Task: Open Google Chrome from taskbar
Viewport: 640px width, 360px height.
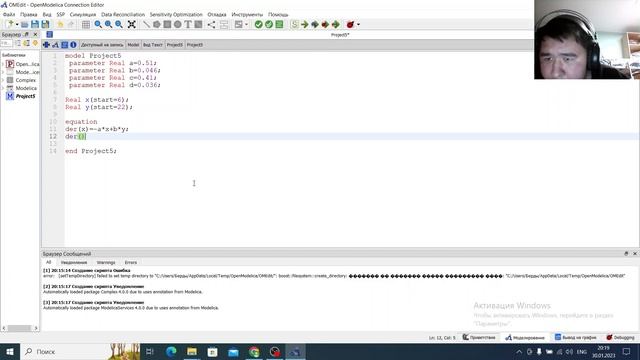Action: pyautogui.click(x=254, y=352)
